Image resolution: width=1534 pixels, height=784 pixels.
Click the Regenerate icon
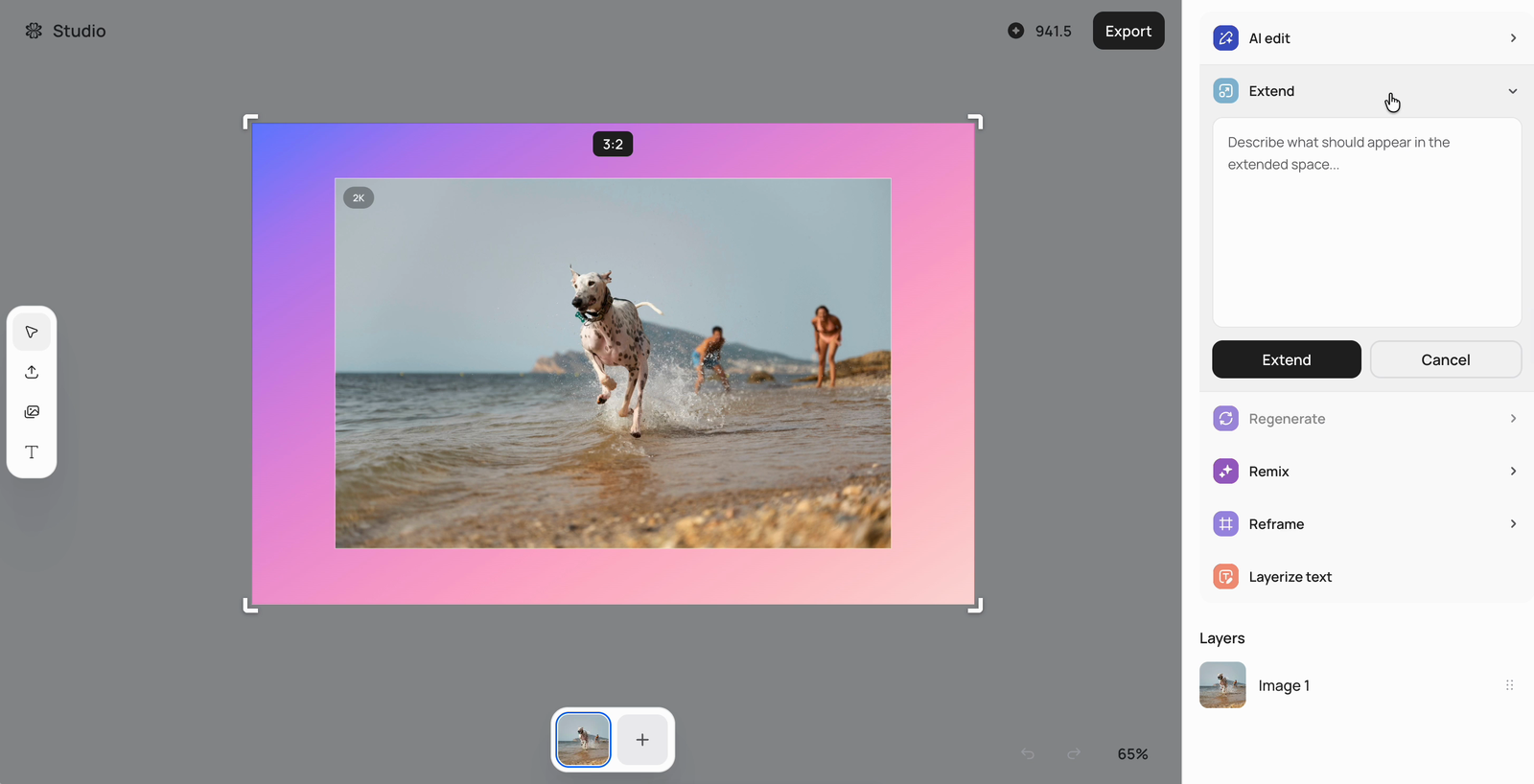tap(1225, 419)
